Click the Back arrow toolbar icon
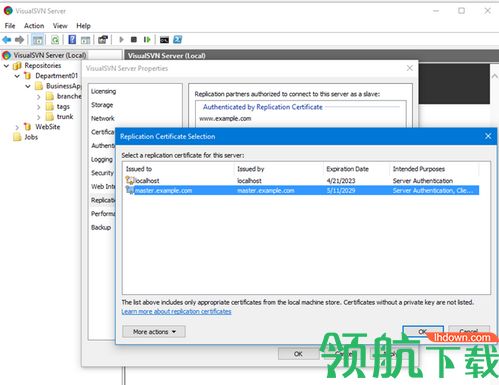This screenshot has height=385, width=499. pos(7,40)
